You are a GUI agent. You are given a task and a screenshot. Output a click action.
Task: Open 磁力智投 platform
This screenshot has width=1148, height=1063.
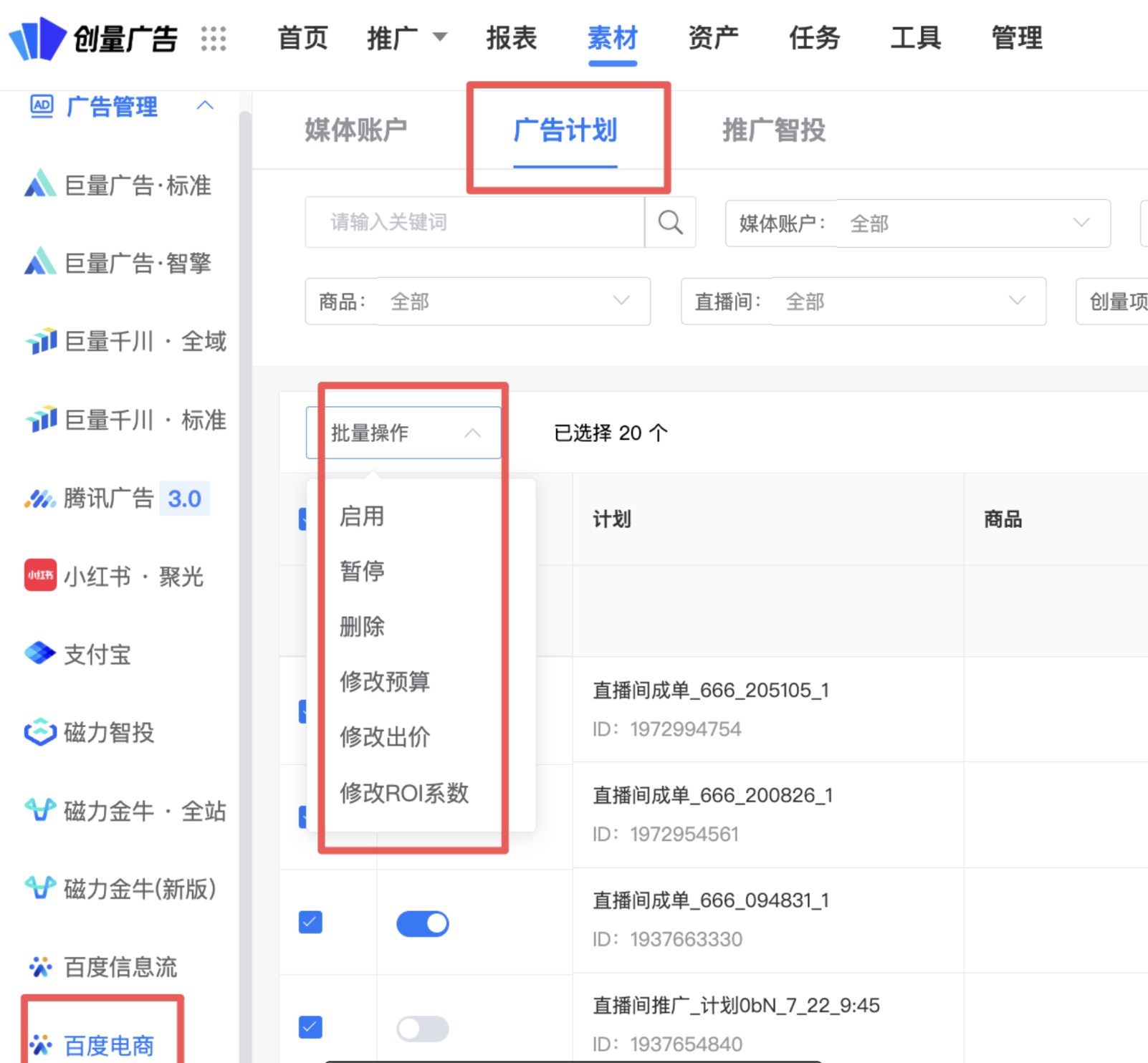tap(90, 732)
